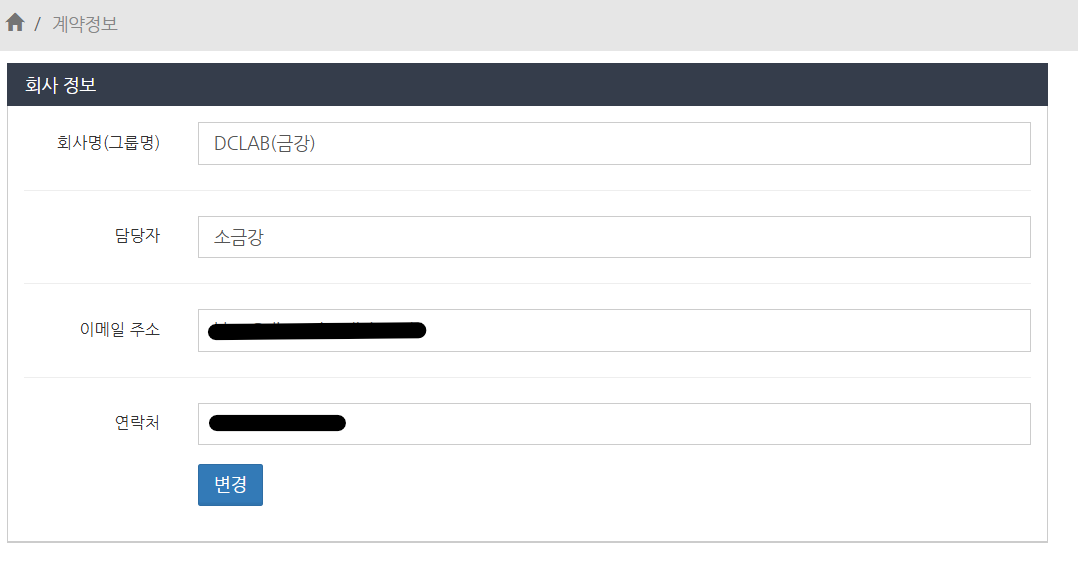Click the 회사 정보 panel header
Viewport: 1078px width, 566px height.
[x=61, y=85]
